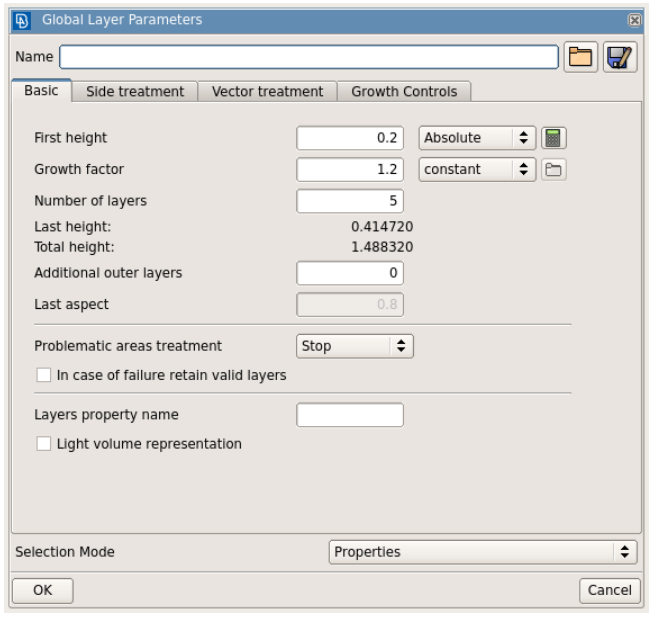Close the Global Layer Parameters dialog
The height and width of the screenshot is (619, 653).
(633, 20)
